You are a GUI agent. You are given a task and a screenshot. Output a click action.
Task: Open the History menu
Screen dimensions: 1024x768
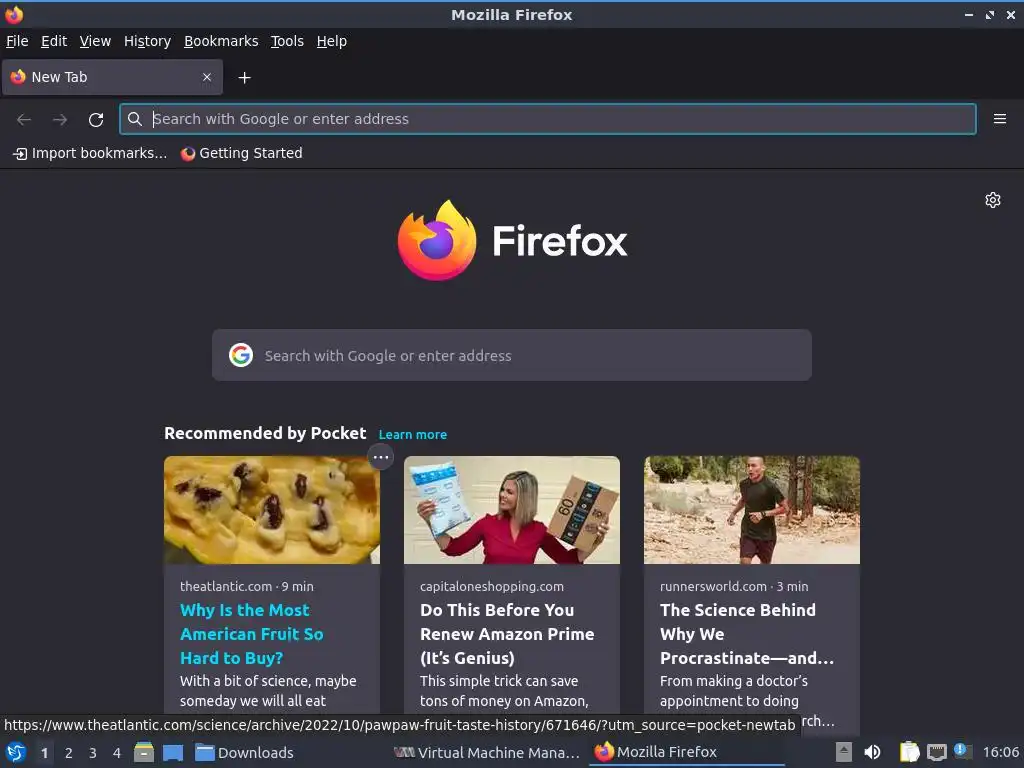pyautogui.click(x=148, y=41)
